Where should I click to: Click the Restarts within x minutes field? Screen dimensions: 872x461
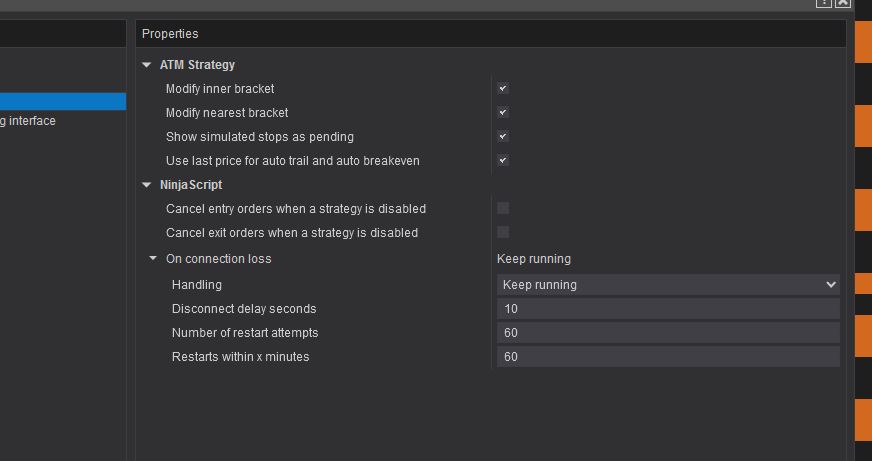(x=668, y=357)
